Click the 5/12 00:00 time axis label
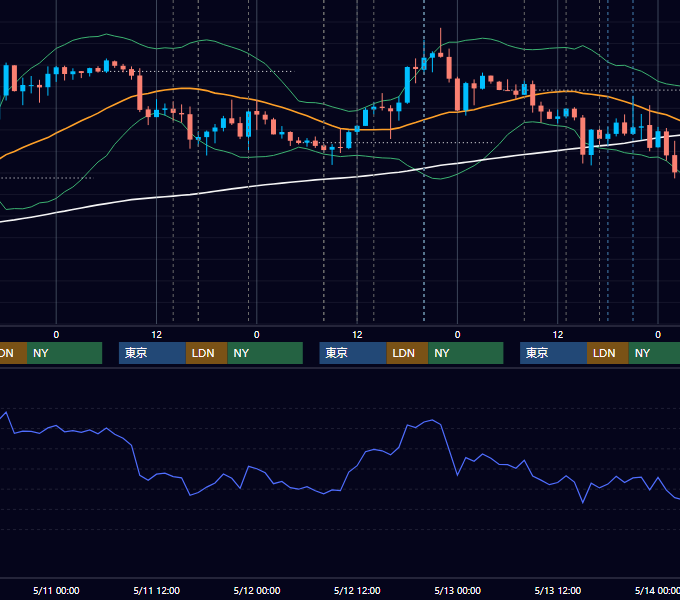Viewport: 680px width, 600px height. [x=257, y=590]
